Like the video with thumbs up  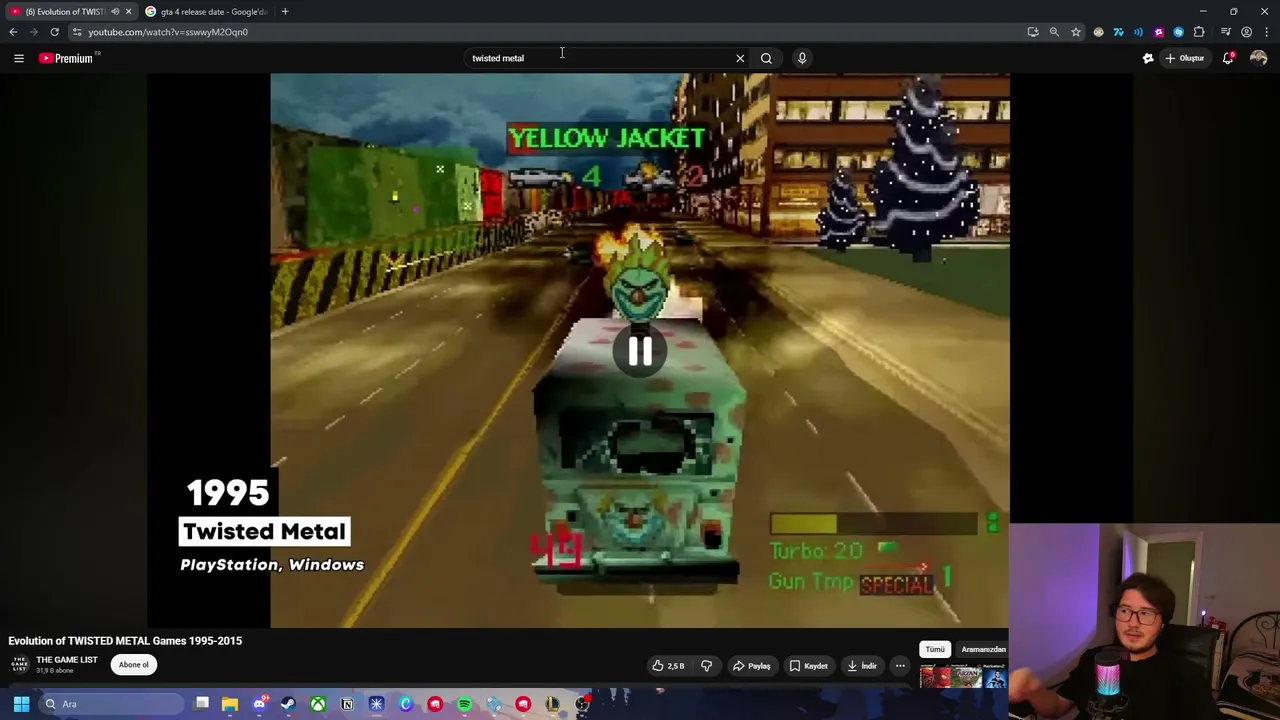point(668,666)
